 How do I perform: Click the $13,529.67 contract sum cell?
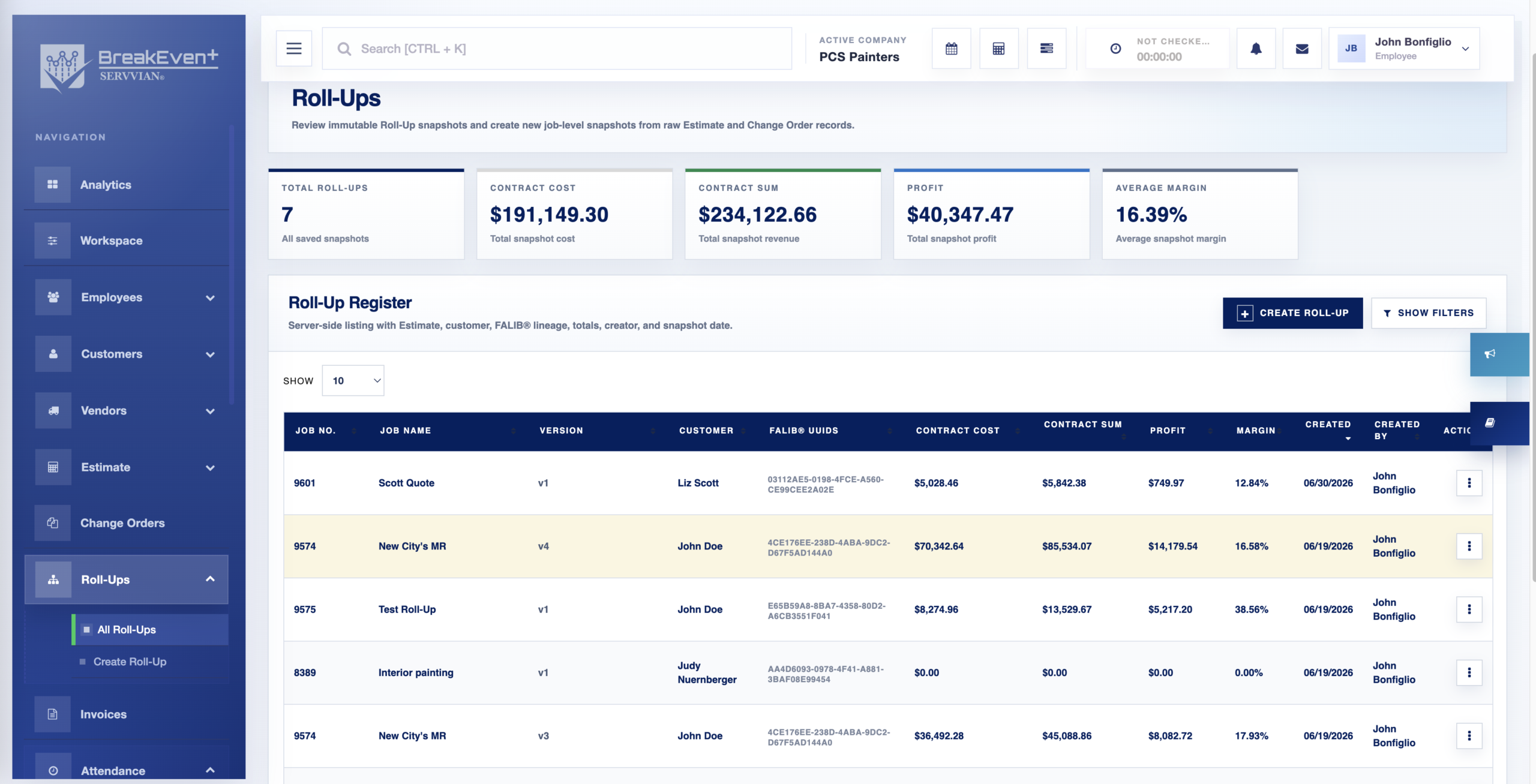pos(1066,609)
